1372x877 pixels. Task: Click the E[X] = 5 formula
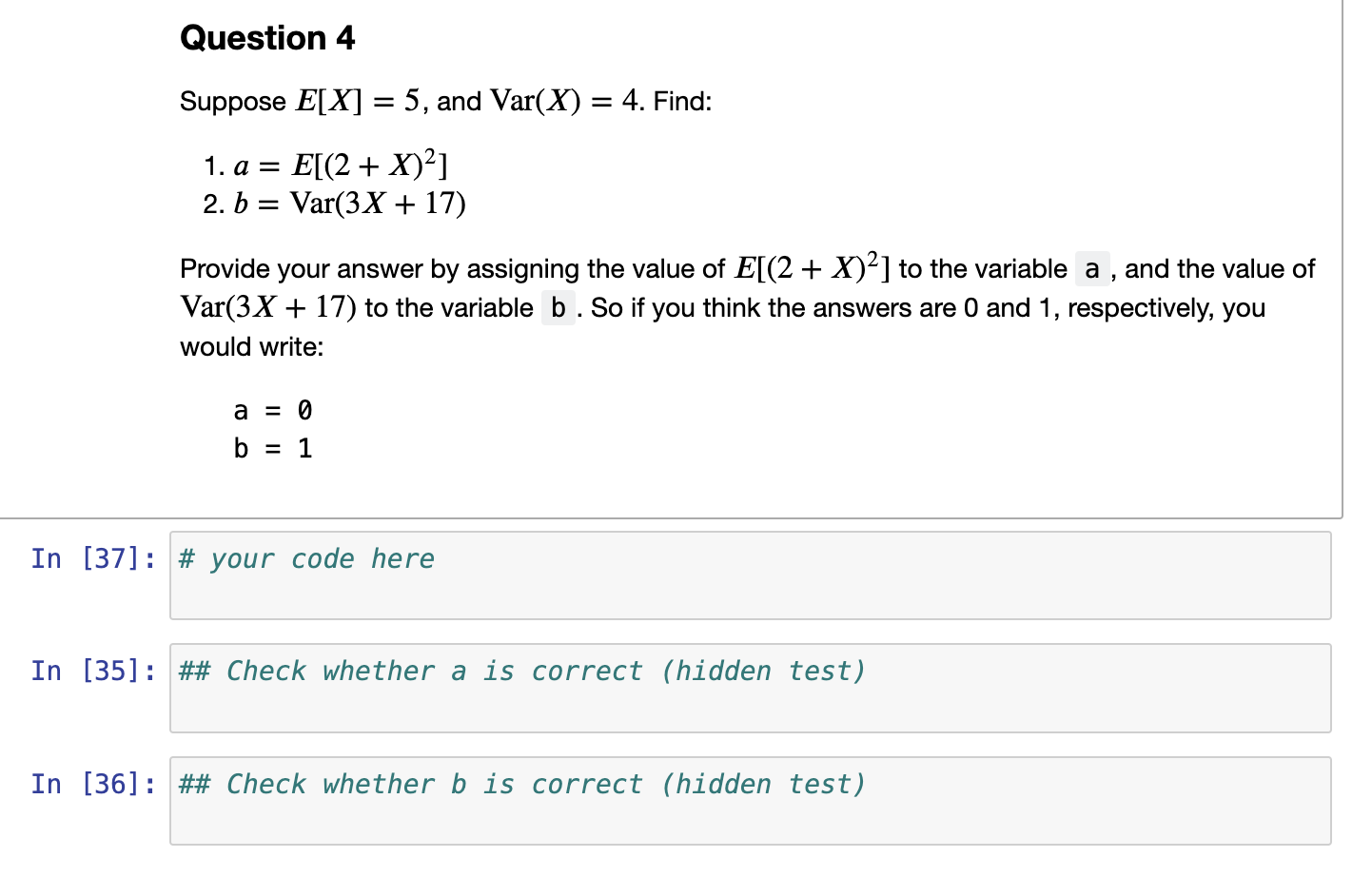pyautogui.click(x=358, y=101)
